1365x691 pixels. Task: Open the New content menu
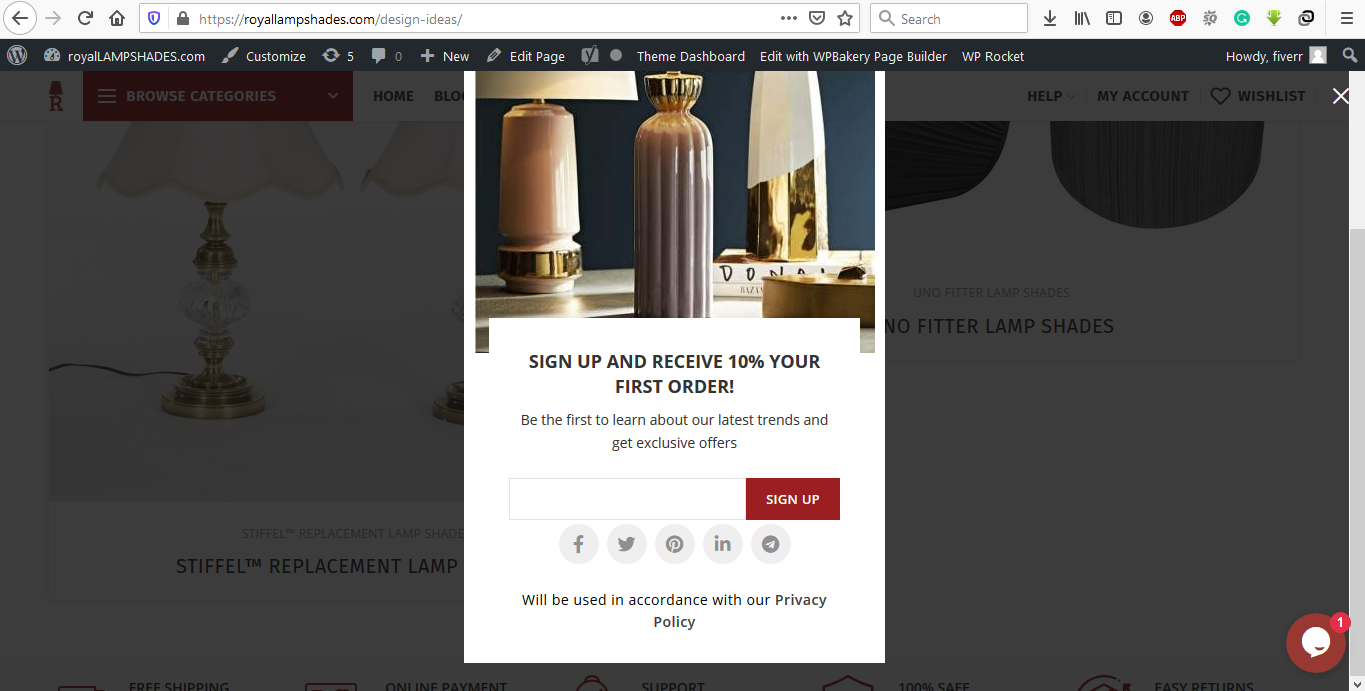445,56
